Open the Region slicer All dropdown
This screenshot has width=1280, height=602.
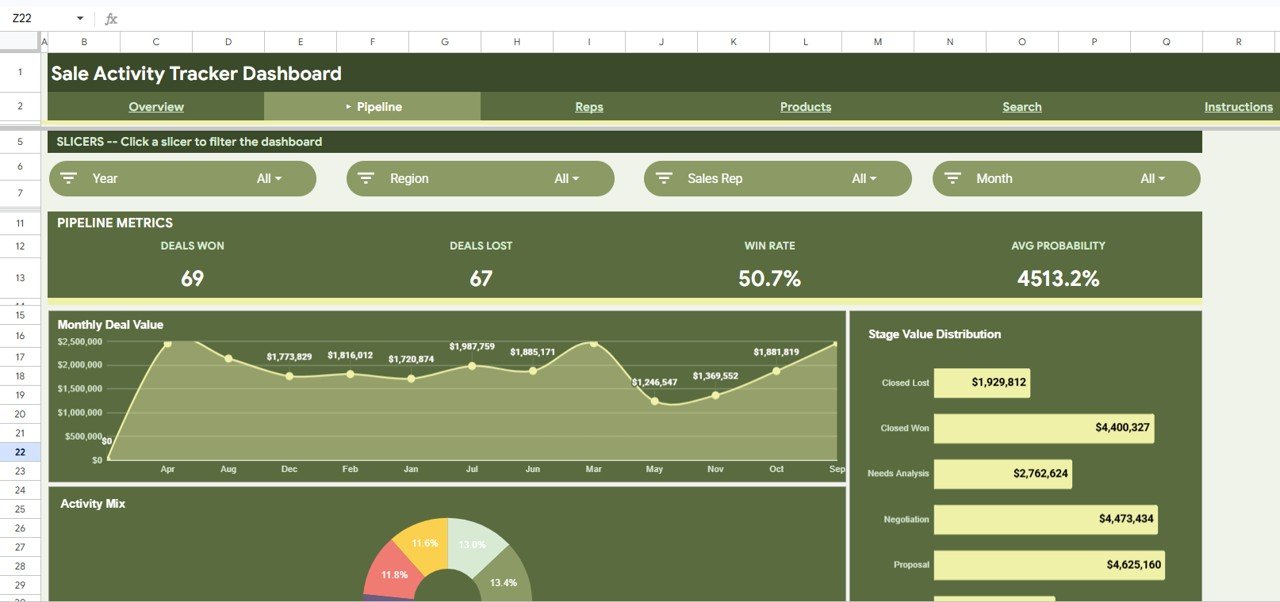[568, 178]
